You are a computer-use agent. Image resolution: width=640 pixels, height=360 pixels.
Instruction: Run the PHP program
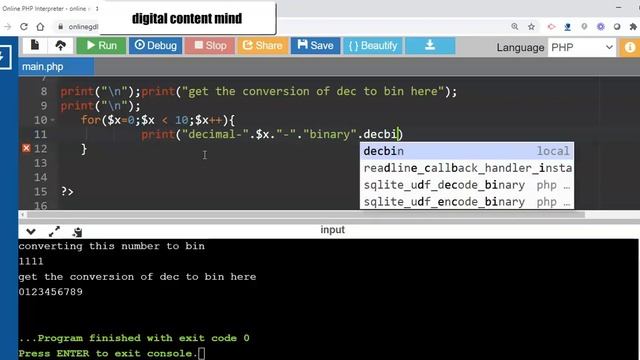[x=101, y=45]
